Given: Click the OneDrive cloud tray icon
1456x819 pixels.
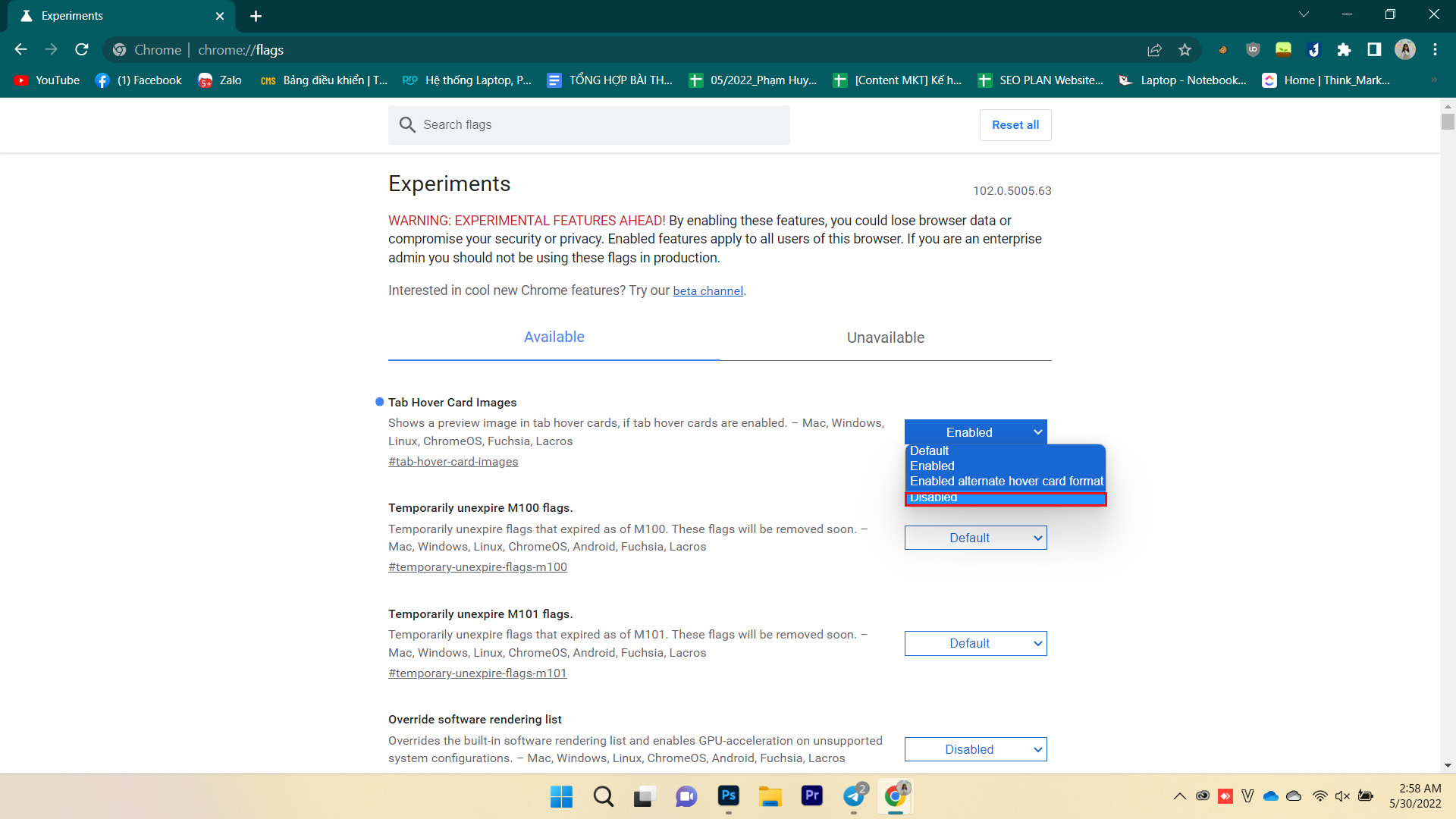Looking at the screenshot, I should (x=1271, y=796).
